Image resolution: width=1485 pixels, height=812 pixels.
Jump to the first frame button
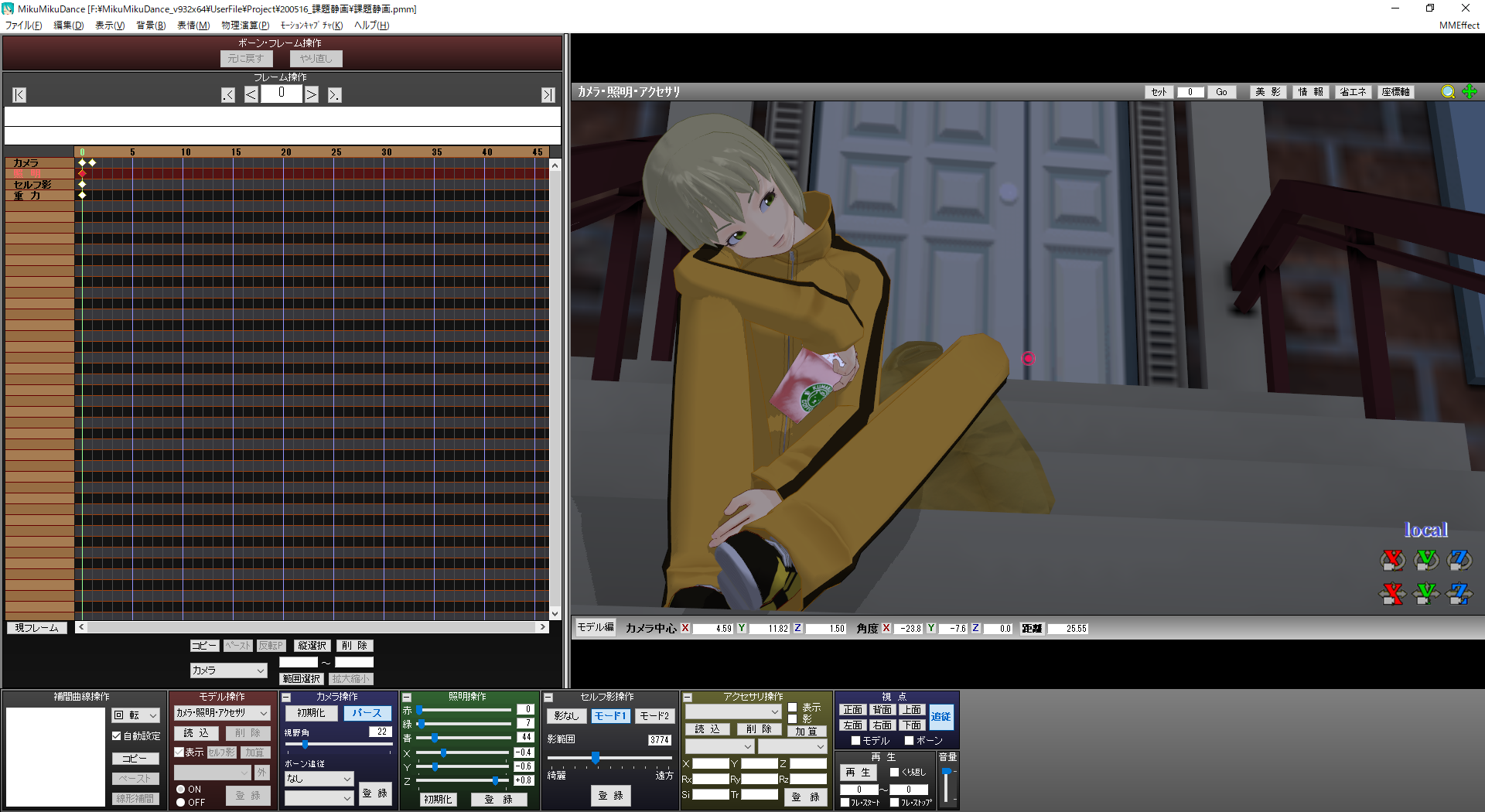19,95
